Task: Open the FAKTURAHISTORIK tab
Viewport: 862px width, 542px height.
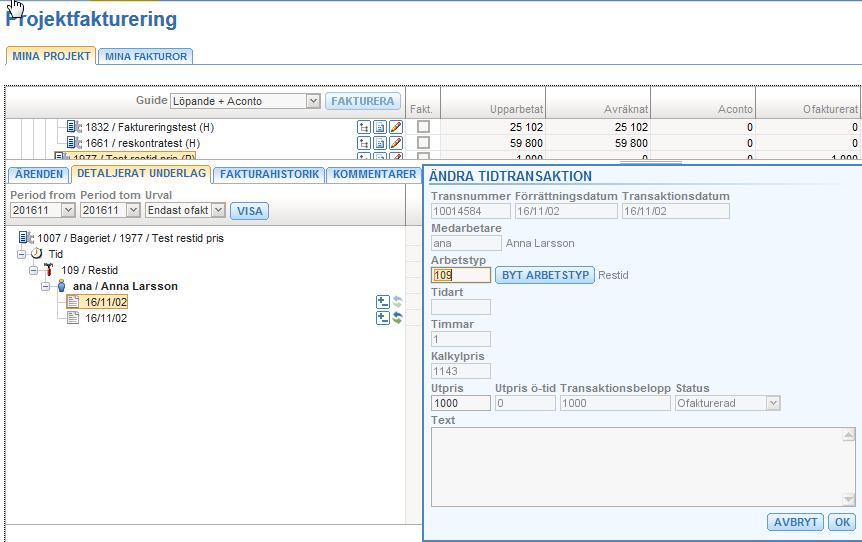Action: pyautogui.click(x=269, y=174)
